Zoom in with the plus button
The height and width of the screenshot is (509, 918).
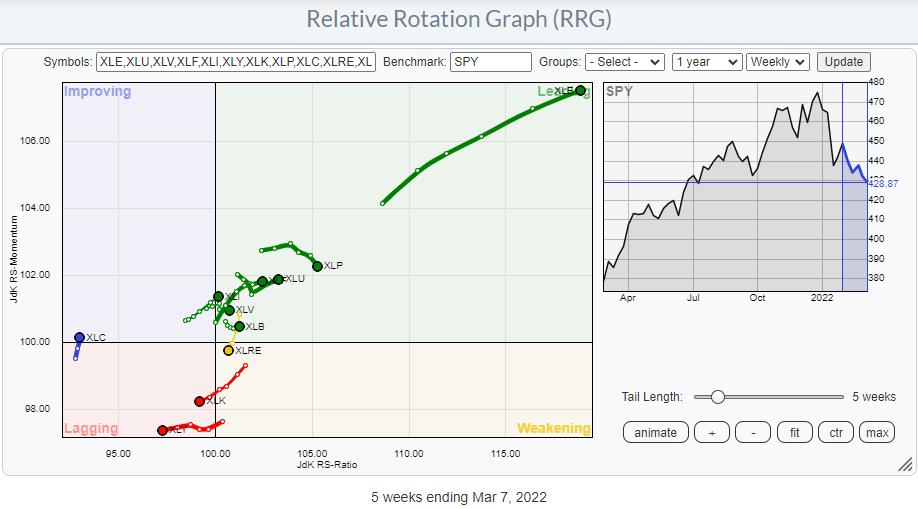(711, 432)
